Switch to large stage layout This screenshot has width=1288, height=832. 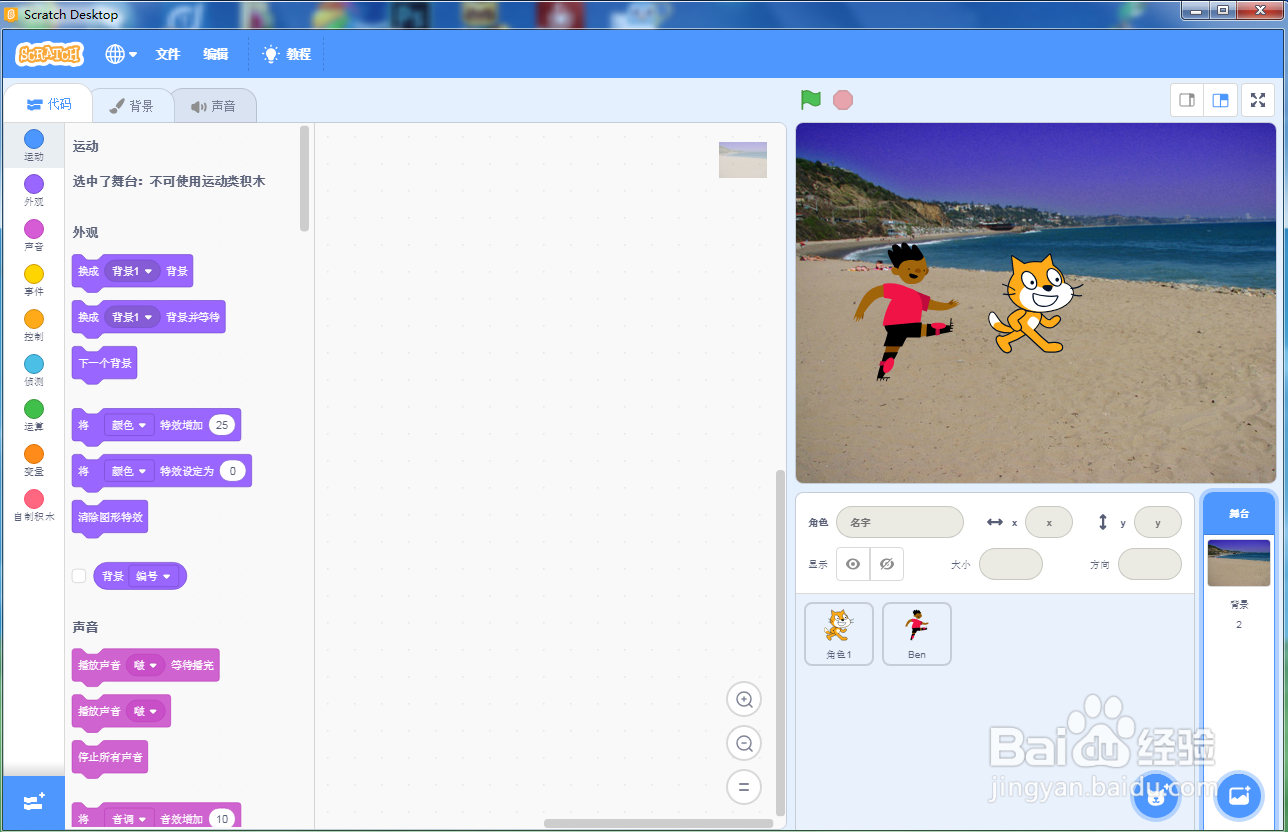click(x=1220, y=100)
